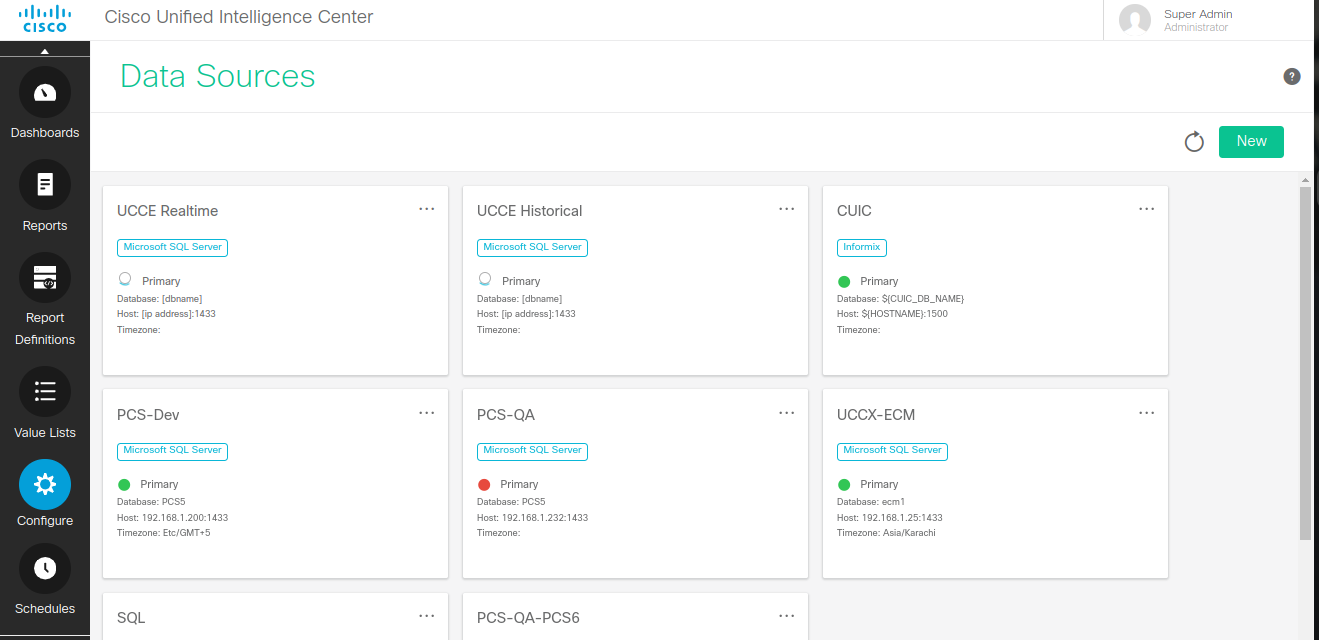
Task: Go to Report Definitions icon
Action: click(45, 278)
